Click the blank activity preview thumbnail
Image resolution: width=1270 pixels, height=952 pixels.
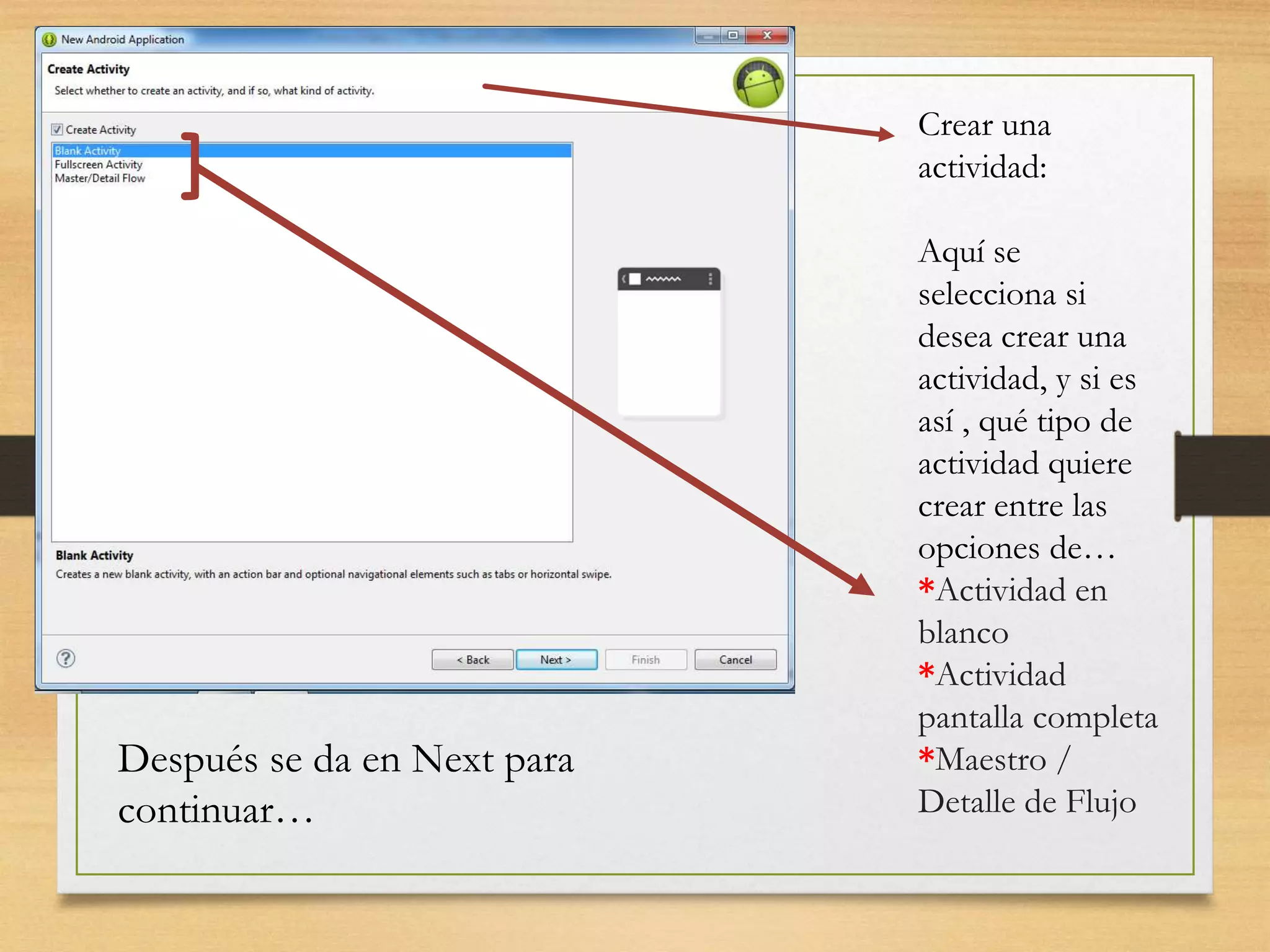click(669, 343)
